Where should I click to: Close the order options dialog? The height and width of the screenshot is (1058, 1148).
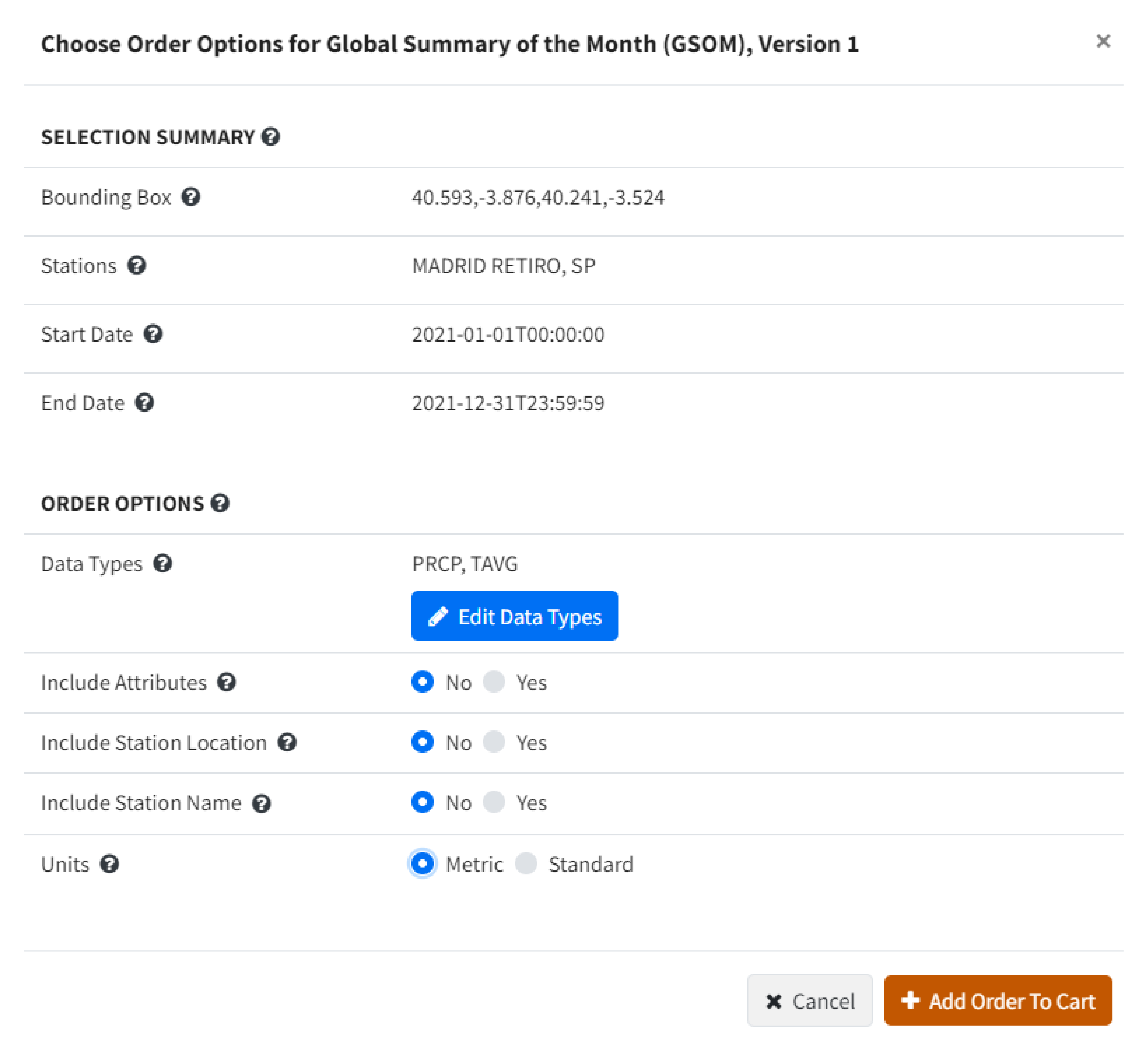click(x=1103, y=41)
